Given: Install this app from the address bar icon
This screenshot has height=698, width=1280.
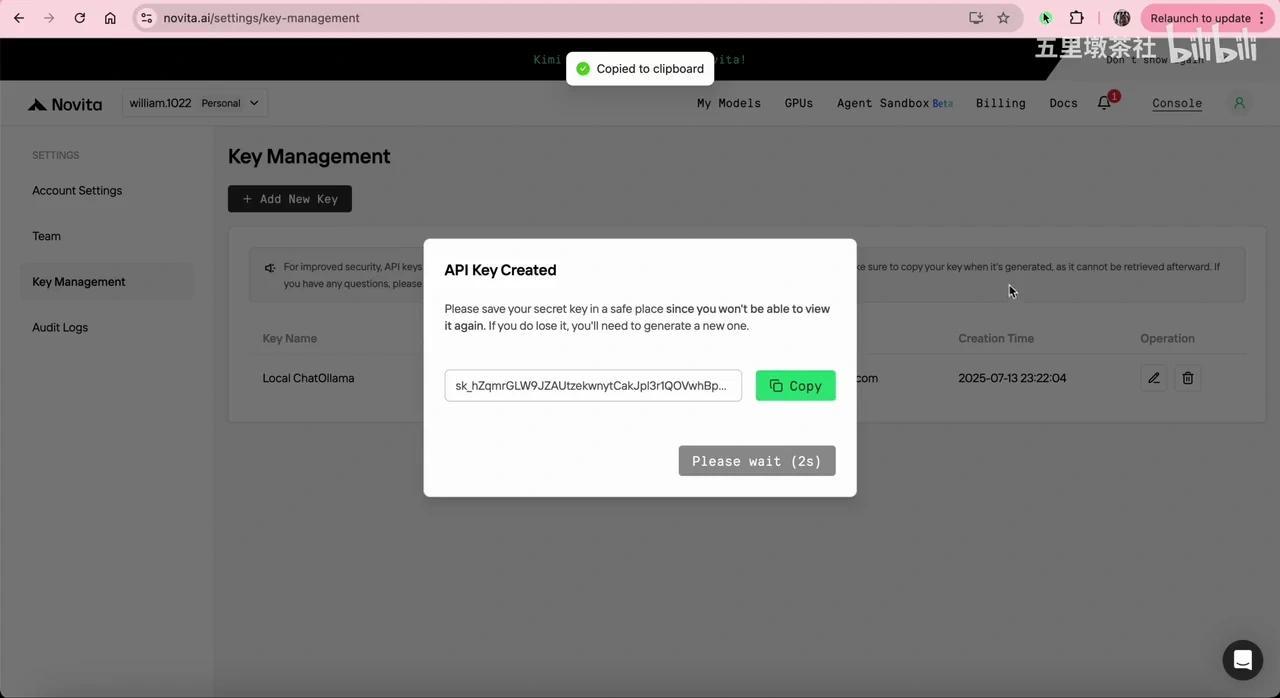Looking at the screenshot, I should [x=976, y=18].
